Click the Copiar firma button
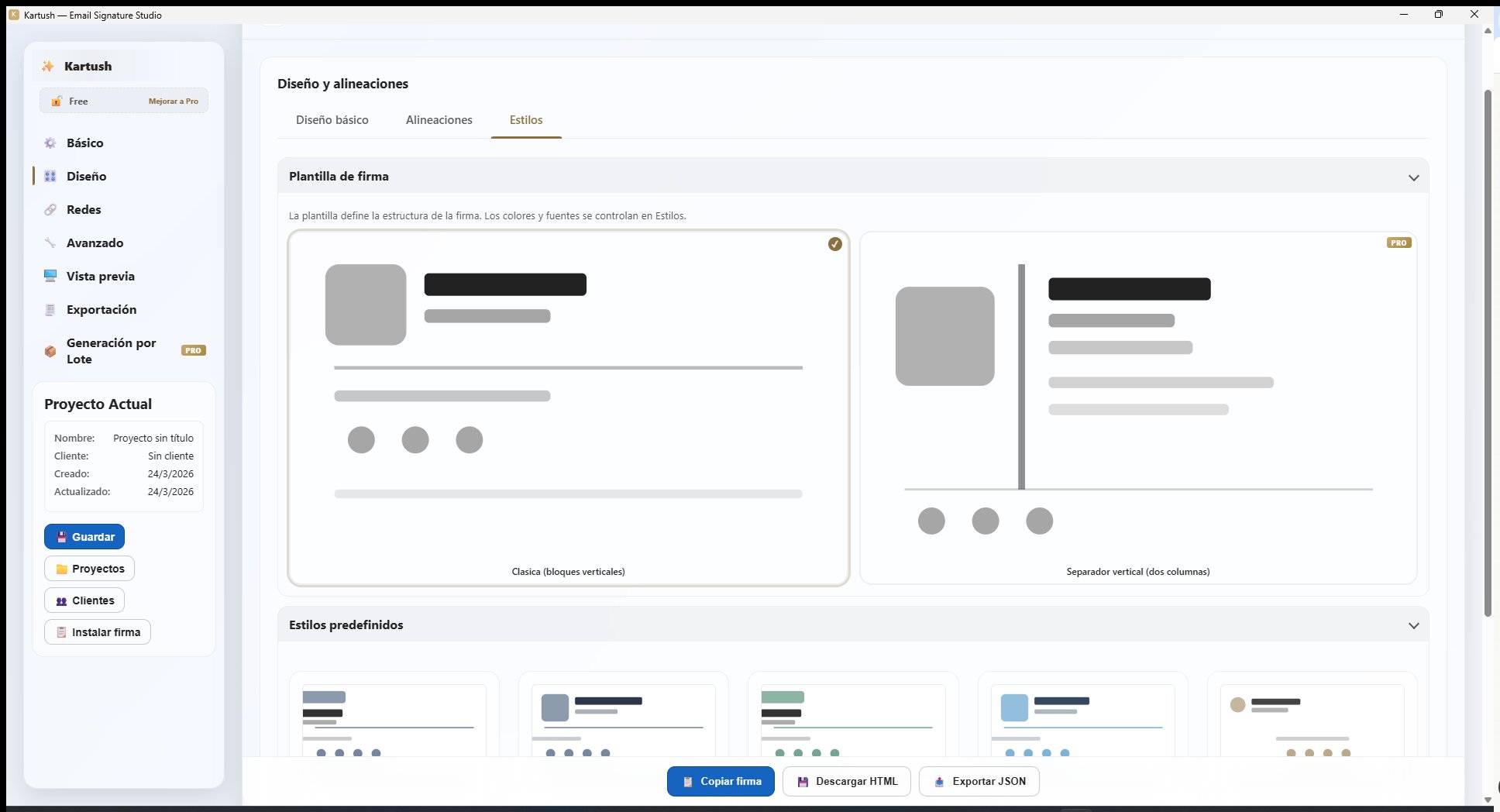 click(x=720, y=781)
